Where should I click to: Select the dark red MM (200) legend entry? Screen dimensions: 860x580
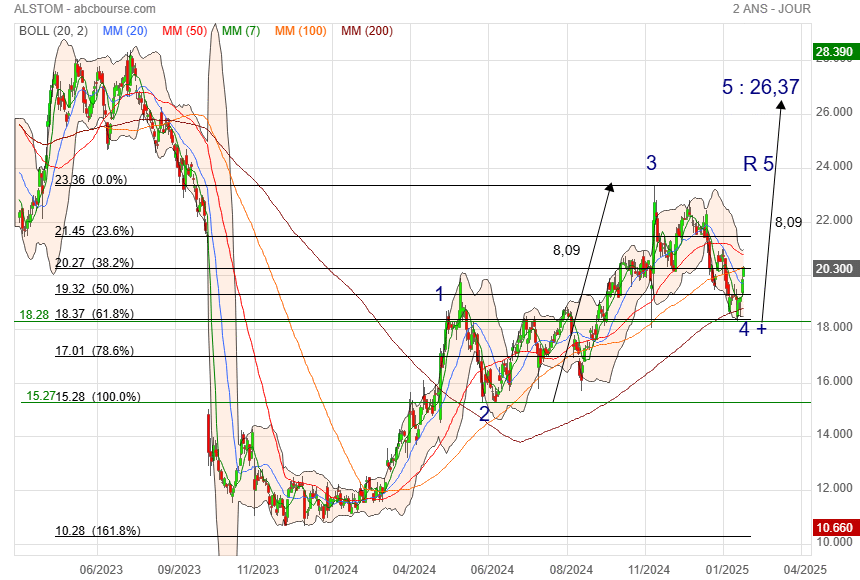[x=367, y=31]
